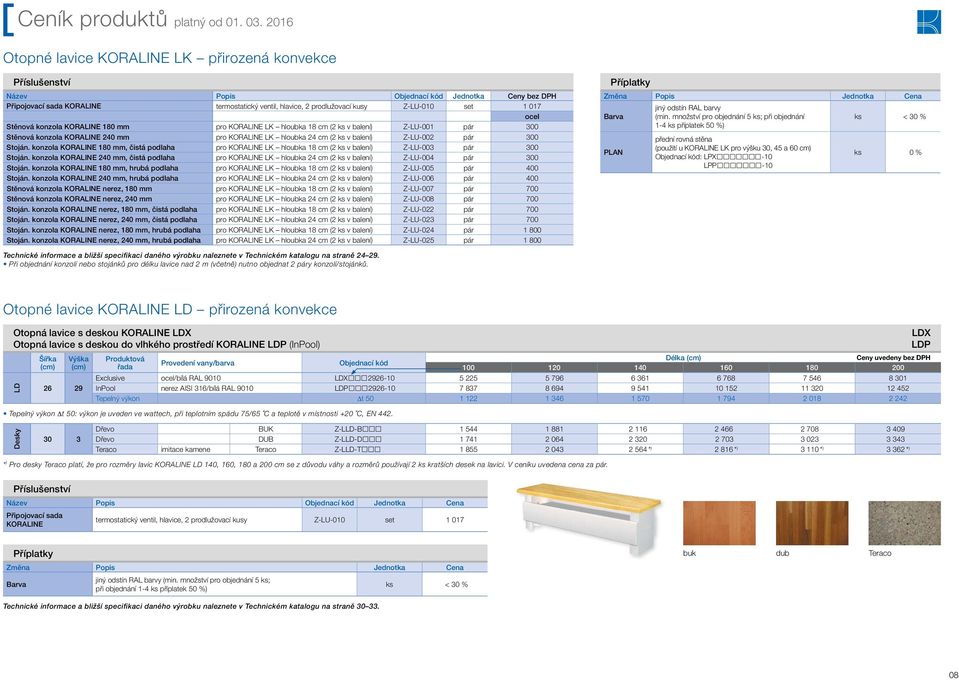The image size is (959, 680).
Task: Click row 'Stěnová konzola KORALINE 240 mm'
Action: coord(288,137)
